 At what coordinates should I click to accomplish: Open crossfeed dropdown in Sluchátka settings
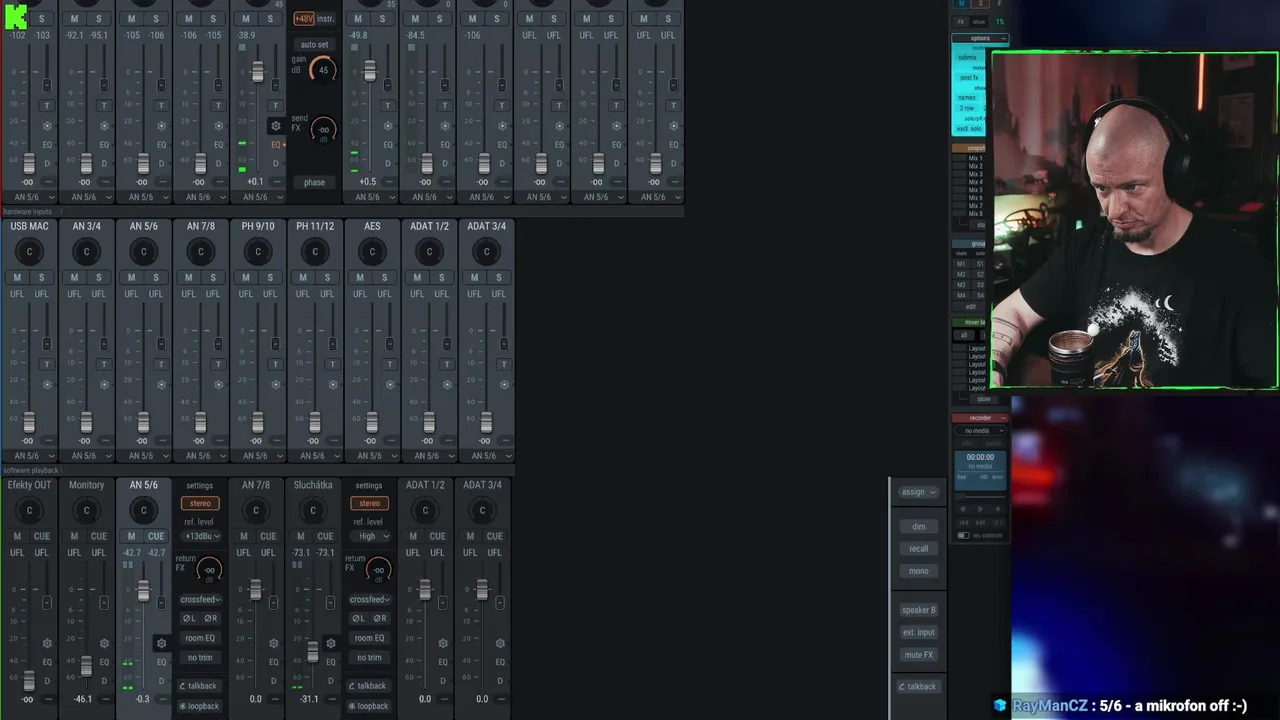click(x=369, y=600)
